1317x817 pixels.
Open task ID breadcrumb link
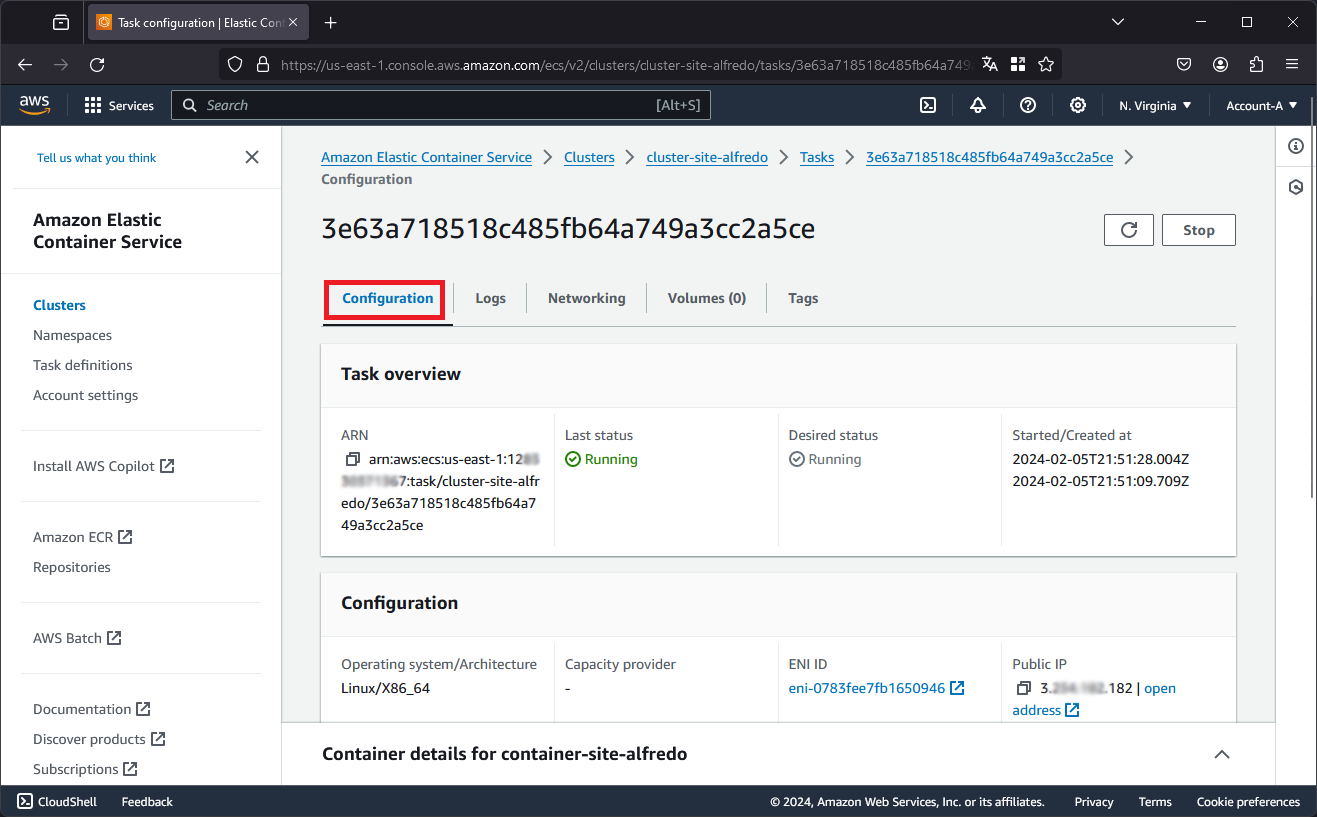point(990,157)
